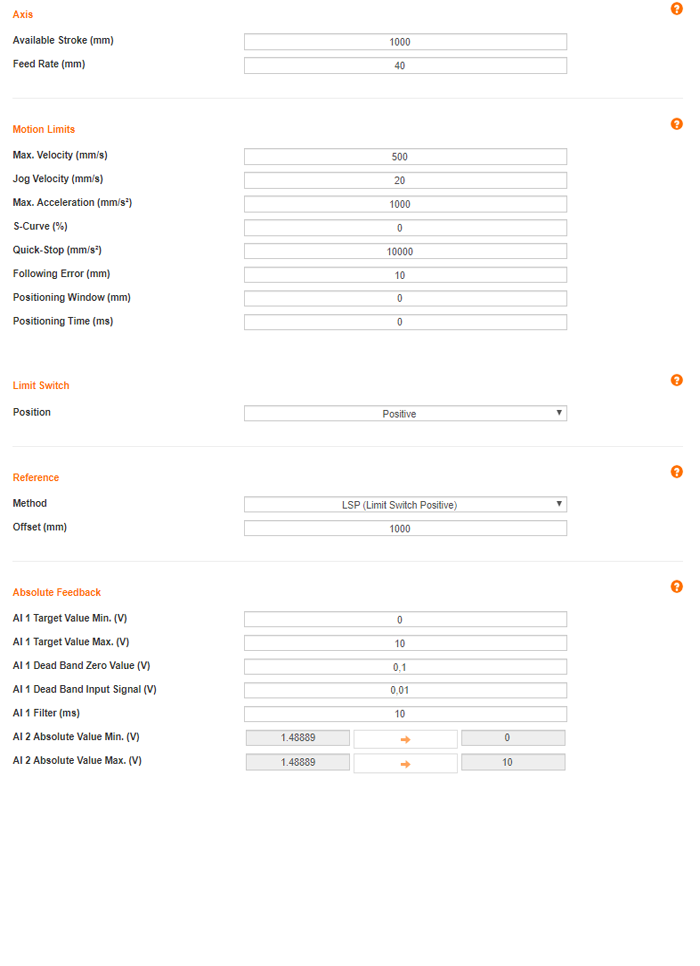Click the arrow to teach AI 2 Absolute Value Min.
The image size is (700, 966).
click(405, 739)
